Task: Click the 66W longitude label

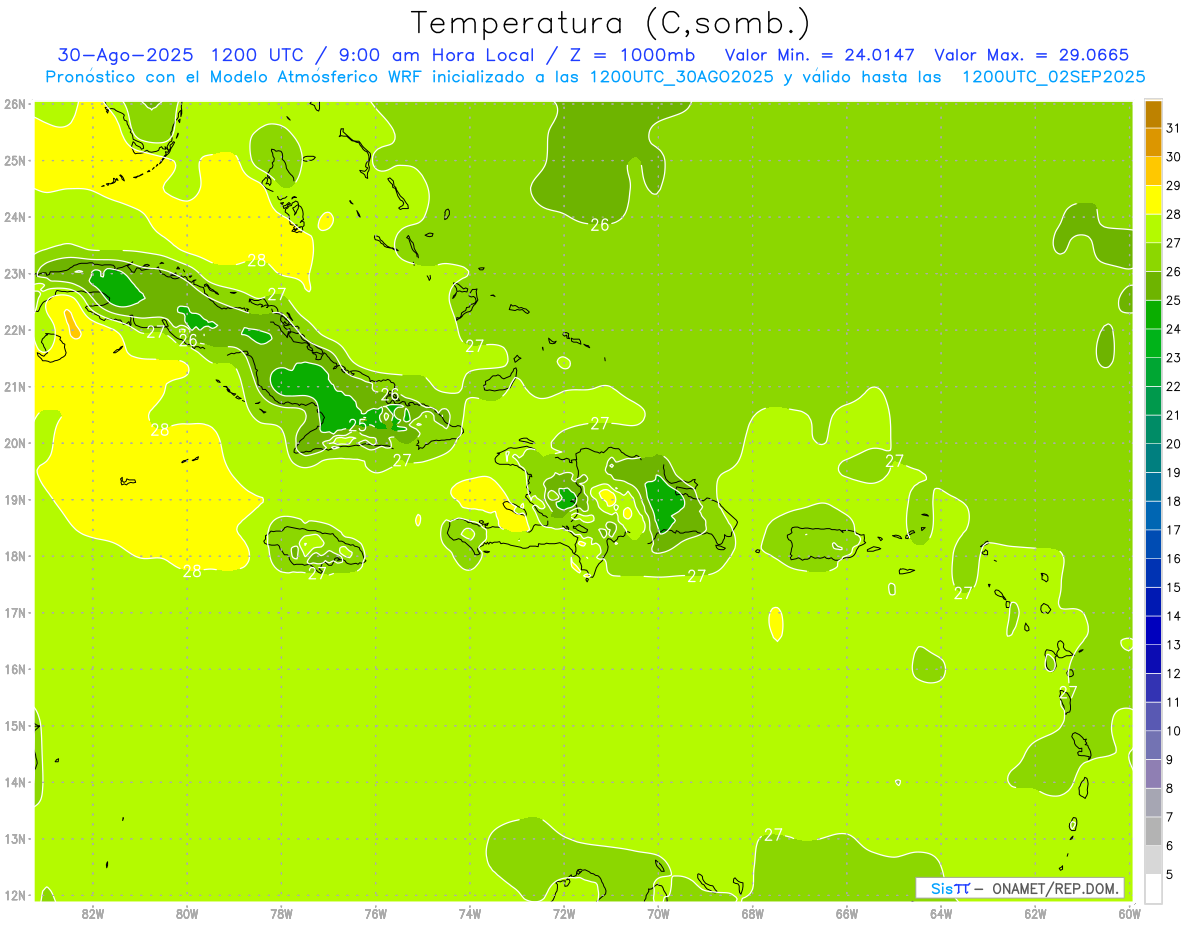Action: pos(847,913)
